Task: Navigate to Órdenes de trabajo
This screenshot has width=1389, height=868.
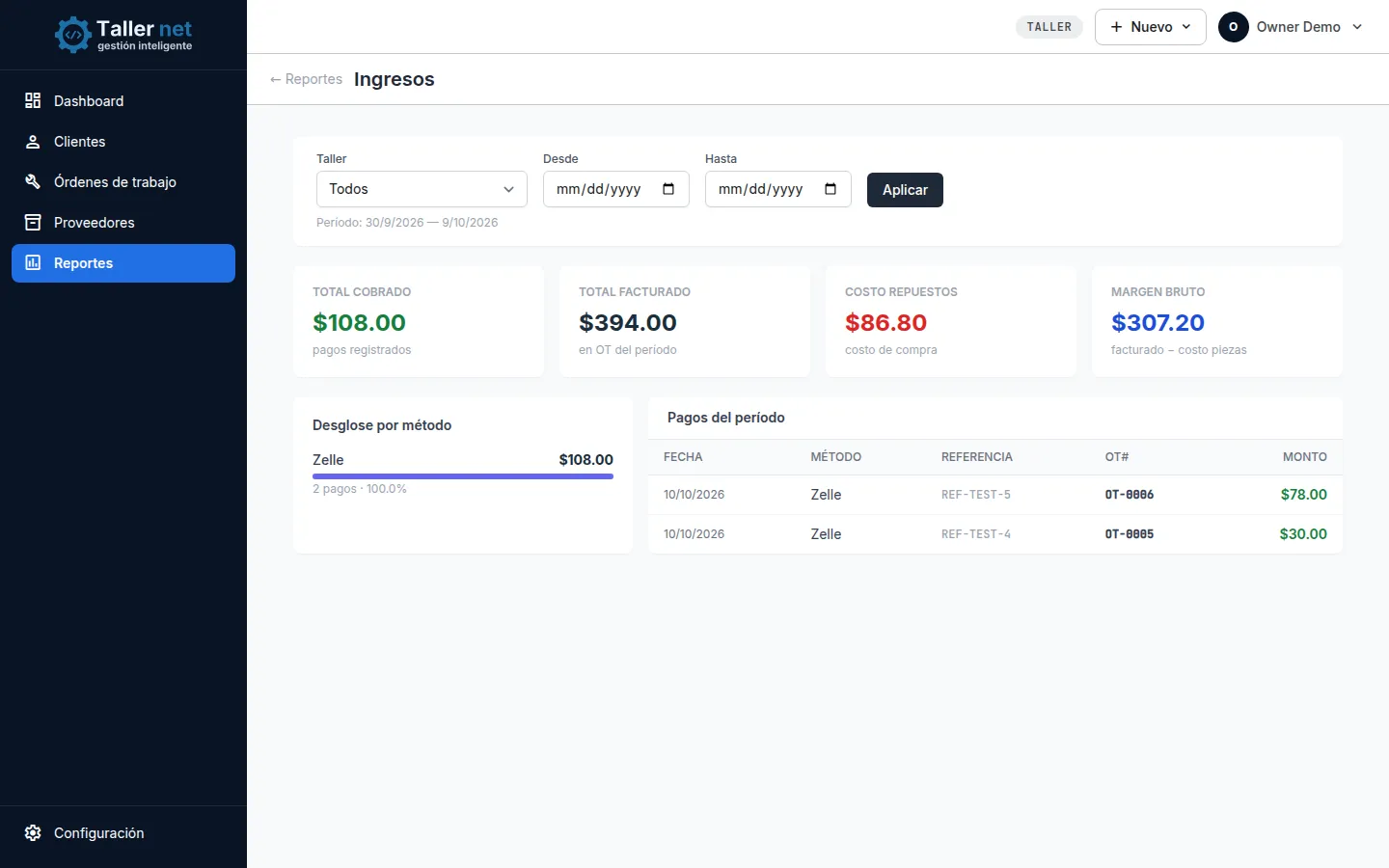Action: [123, 182]
